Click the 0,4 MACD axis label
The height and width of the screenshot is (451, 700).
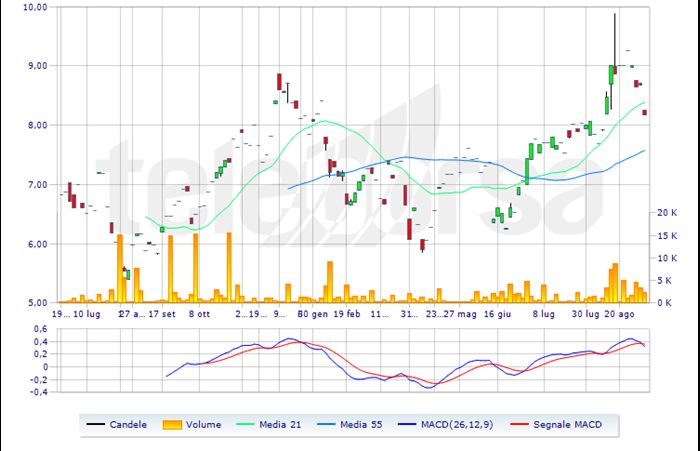[41, 342]
